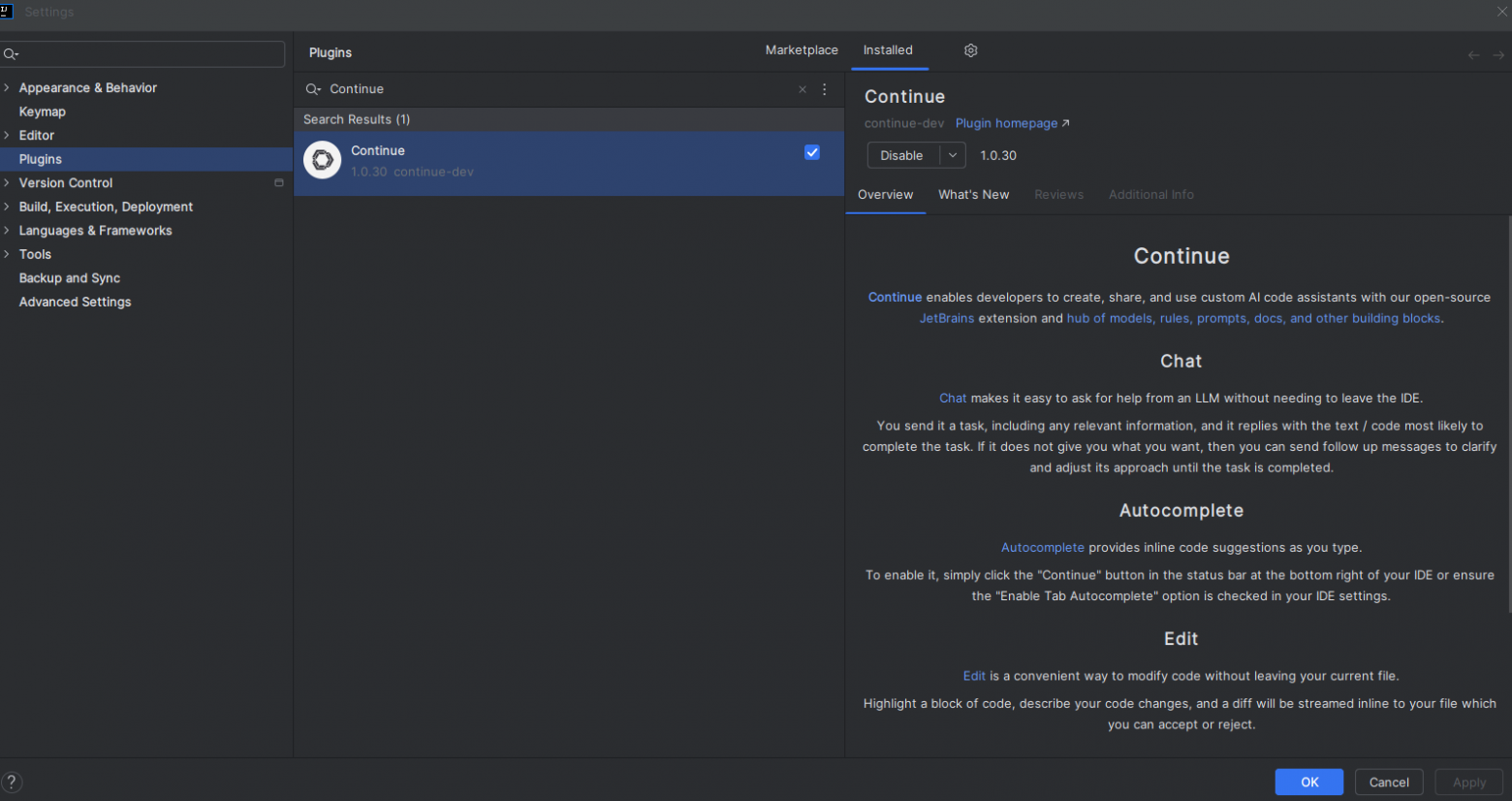Viewport: 1512px width, 801px height.
Task: Switch to the Marketplace tab
Action: [x=801, y=50]
